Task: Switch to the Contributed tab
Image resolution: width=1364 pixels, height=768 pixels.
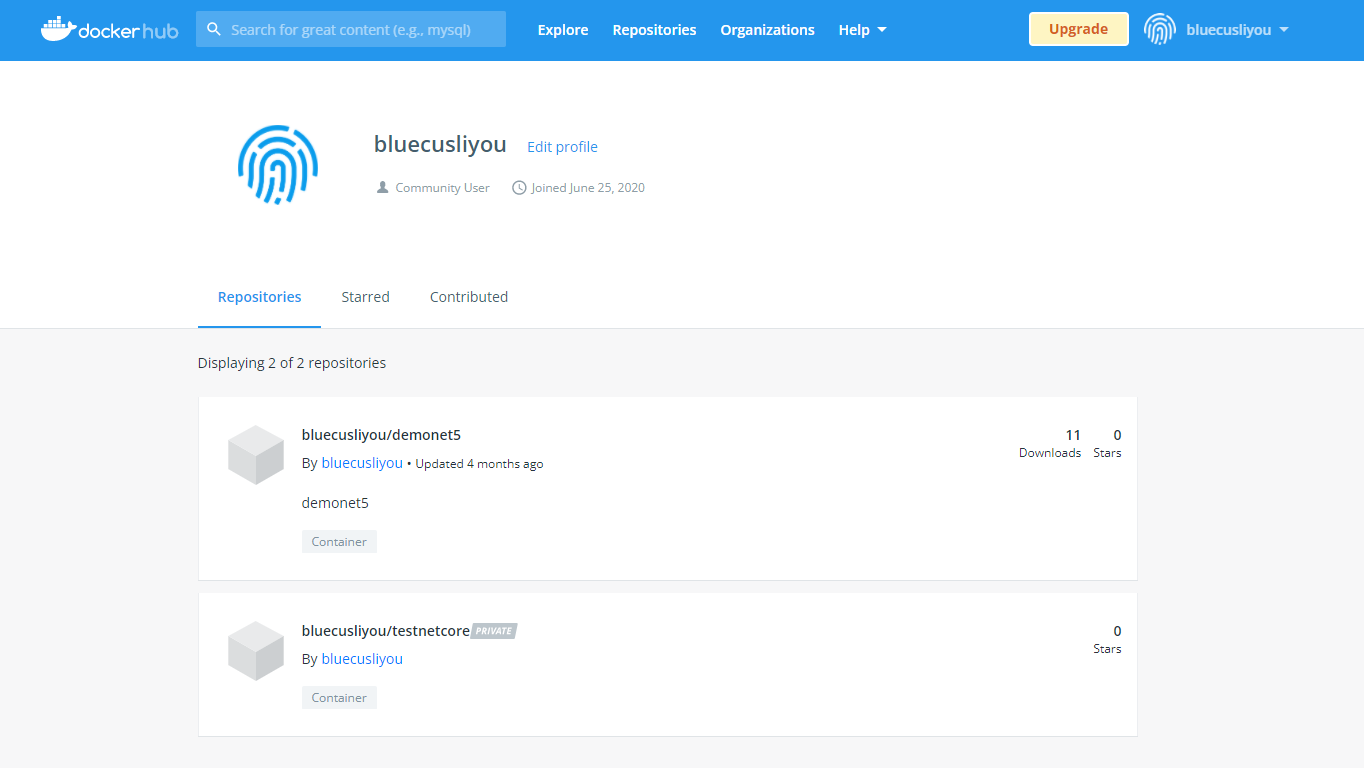Action: pyautogui.click(x=469, y=297)
